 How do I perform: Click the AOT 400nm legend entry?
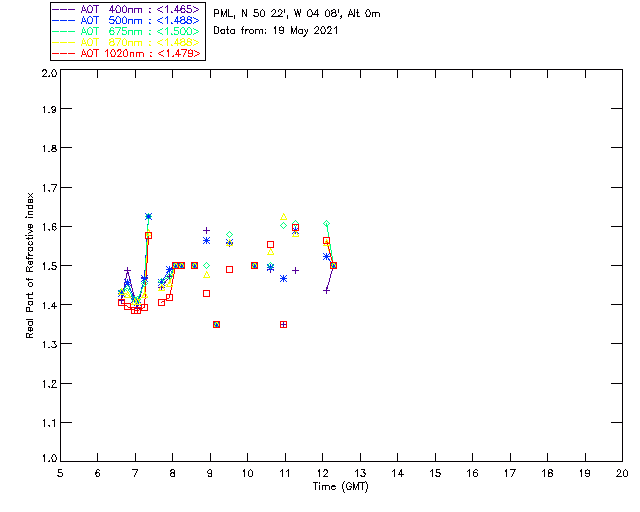click(127, 9)
